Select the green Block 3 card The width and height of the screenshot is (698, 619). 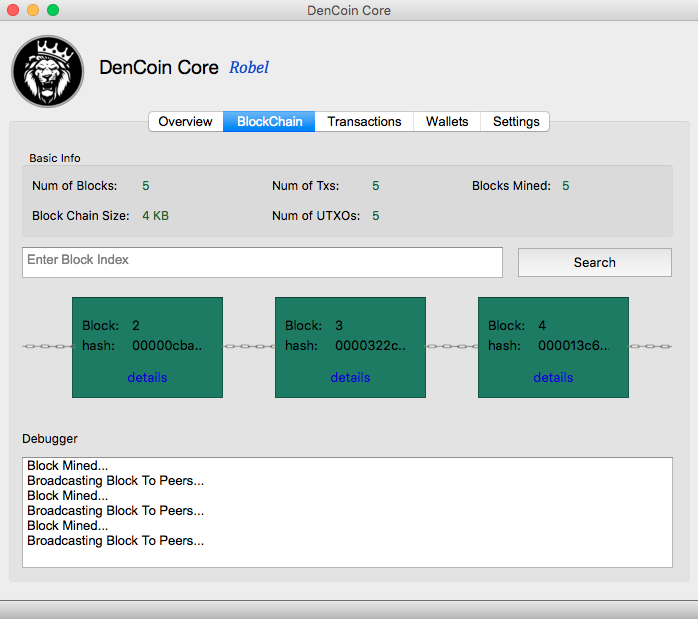tap(350, 310)
